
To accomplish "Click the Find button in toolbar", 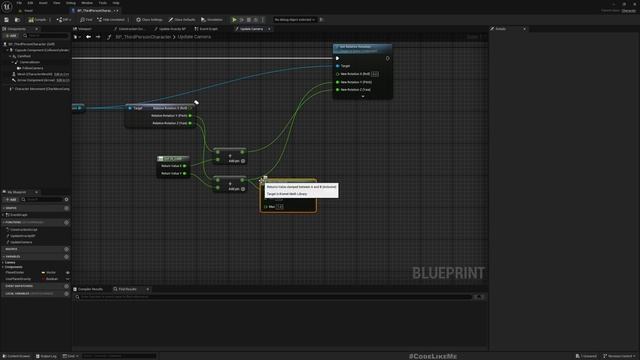I will tap(86, 20).
